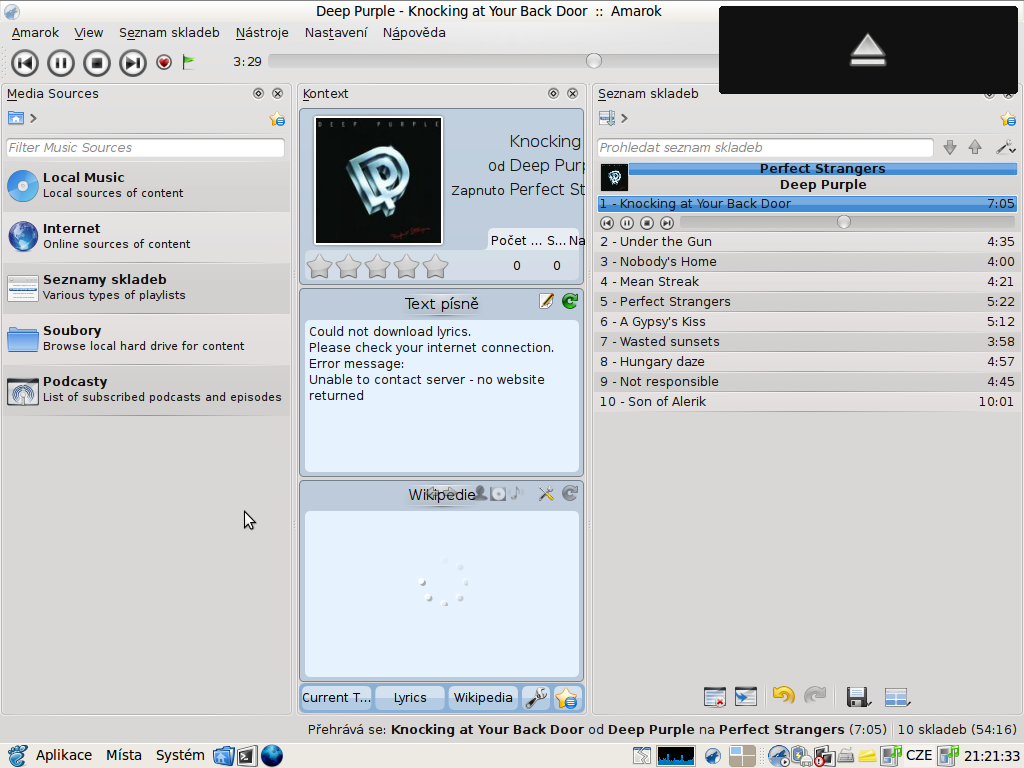Switch to Current Track applet tab

click(336, 697)
